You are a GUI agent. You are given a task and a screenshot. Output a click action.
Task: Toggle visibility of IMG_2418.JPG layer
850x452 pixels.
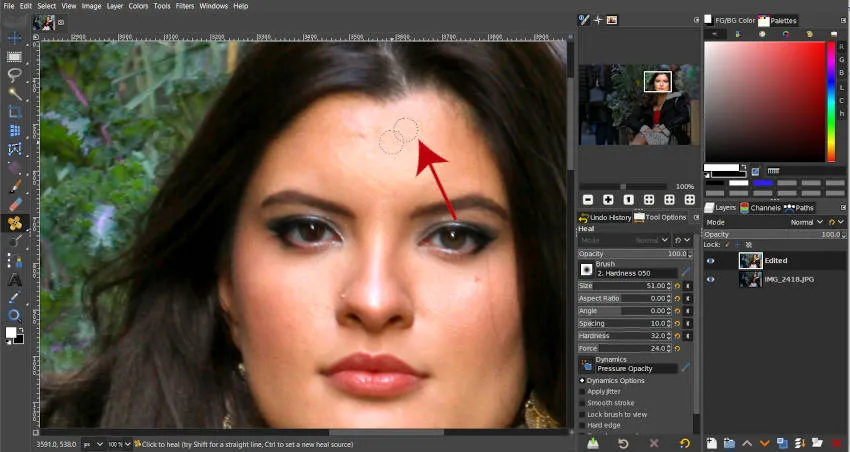click(x=711, y=279)
